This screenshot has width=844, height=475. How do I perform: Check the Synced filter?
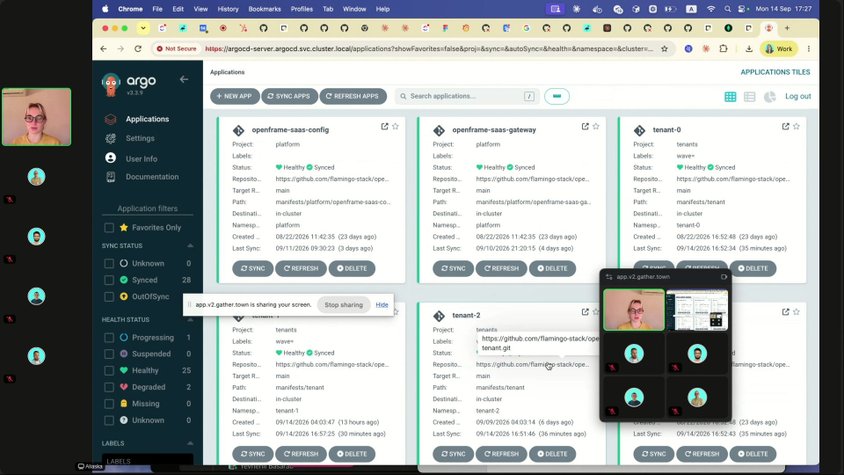(109, 280)
